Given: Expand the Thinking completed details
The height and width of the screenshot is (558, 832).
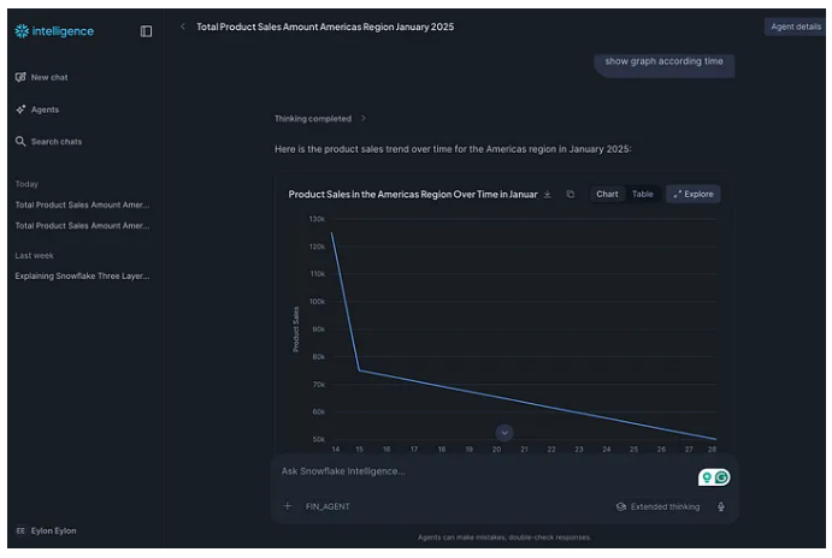Looking at the screenshot, I should (x=320, y=119).
